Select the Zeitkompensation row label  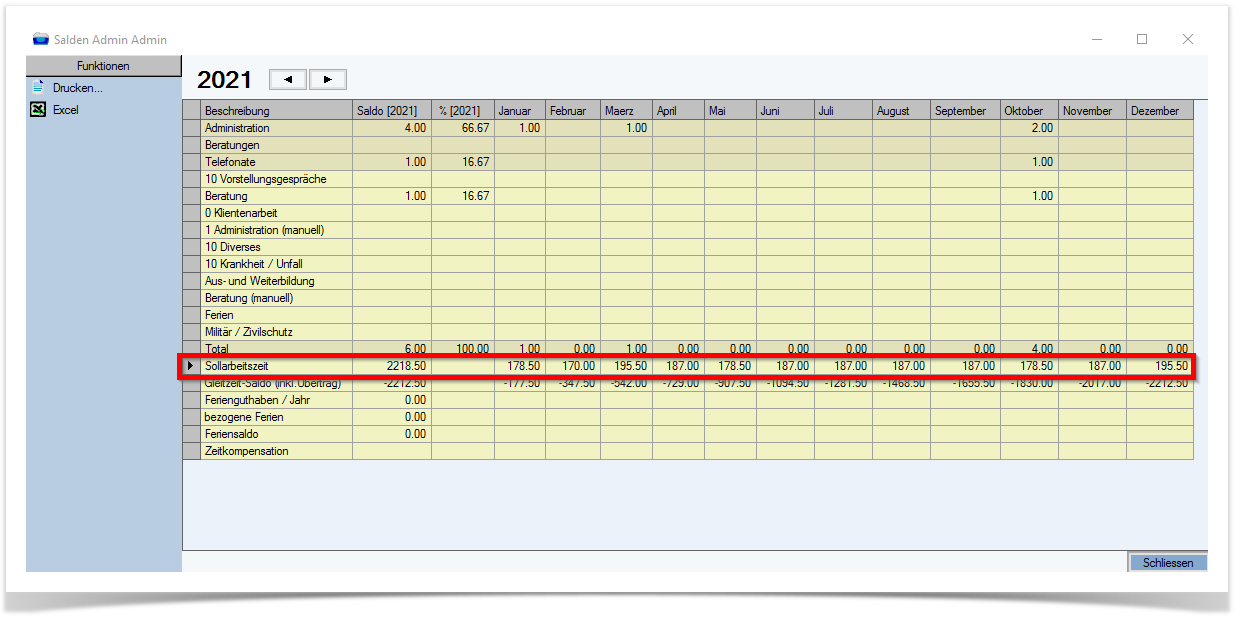[246, 451]
